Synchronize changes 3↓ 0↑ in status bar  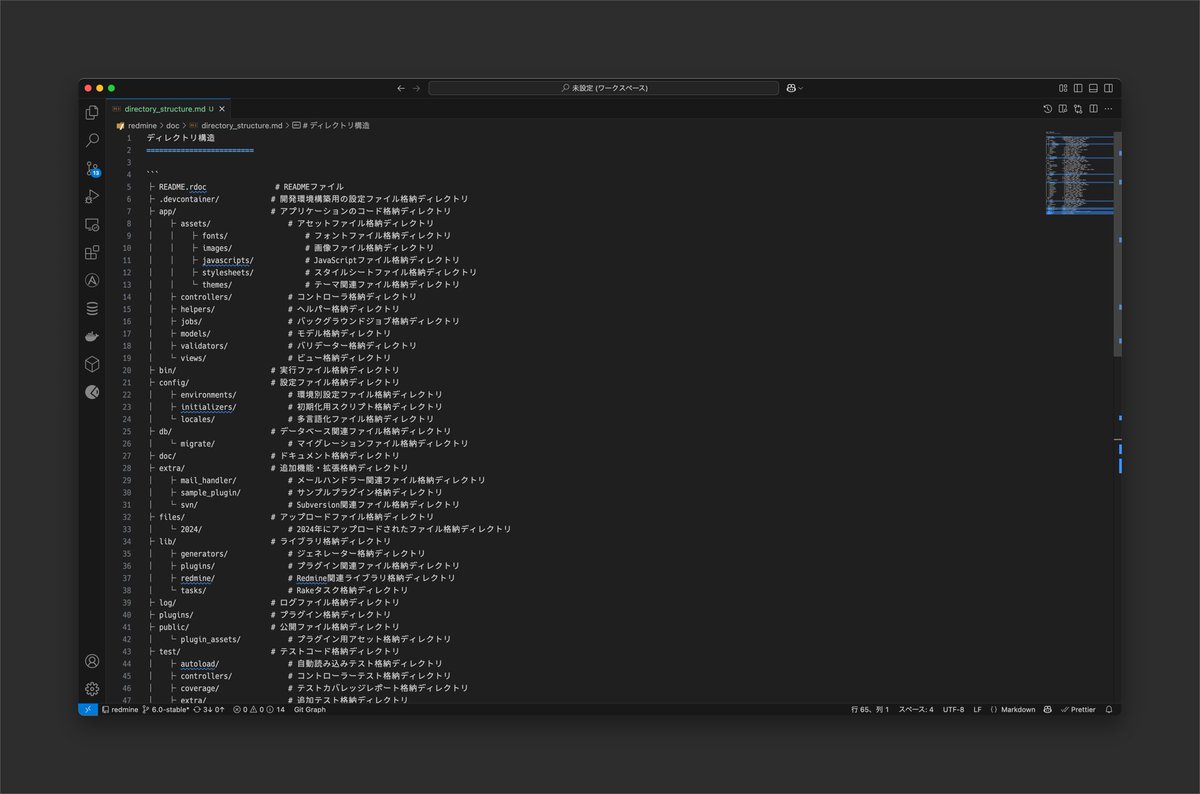point(209,709)
